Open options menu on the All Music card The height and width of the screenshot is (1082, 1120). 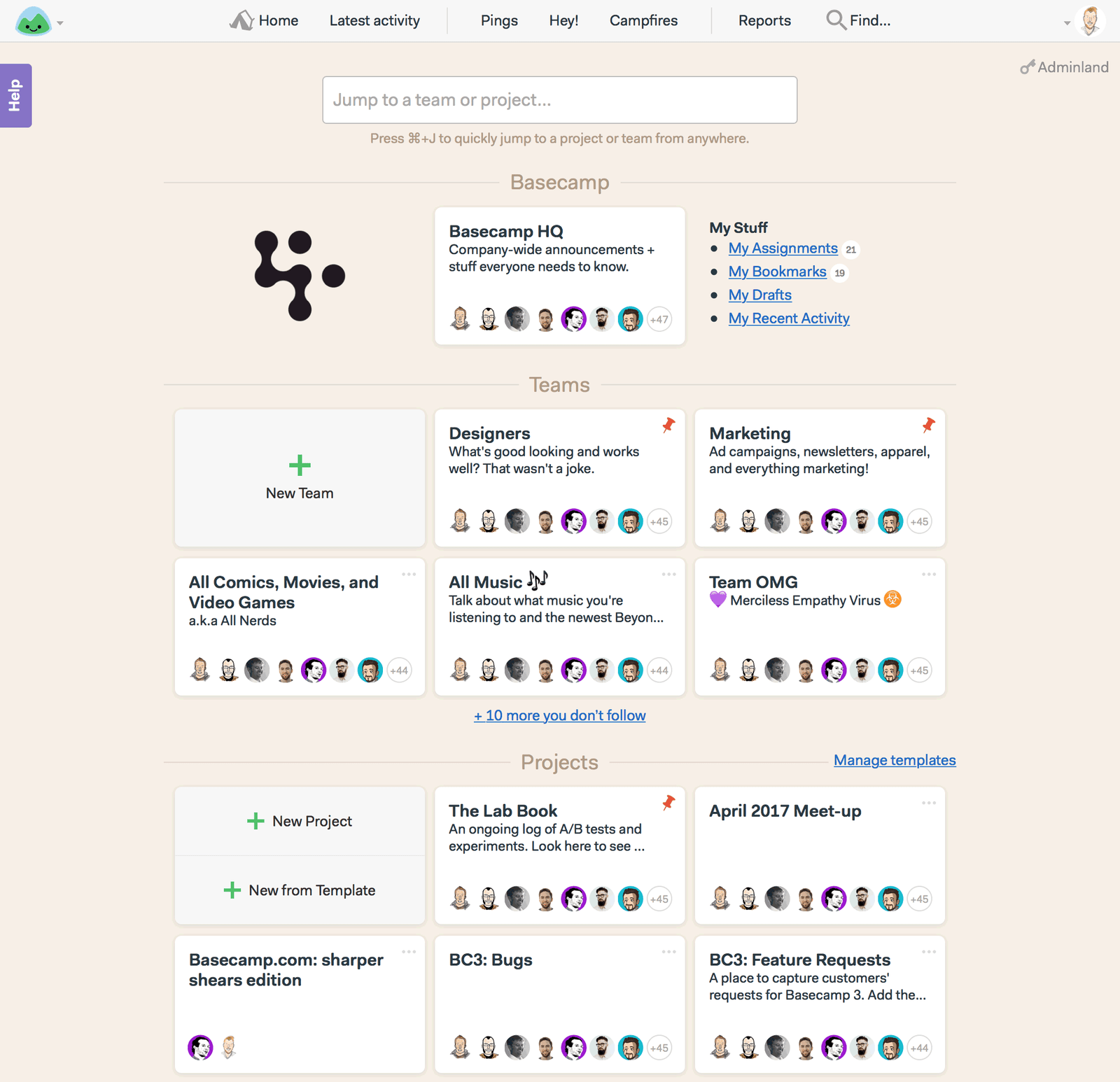coord(669,575)
